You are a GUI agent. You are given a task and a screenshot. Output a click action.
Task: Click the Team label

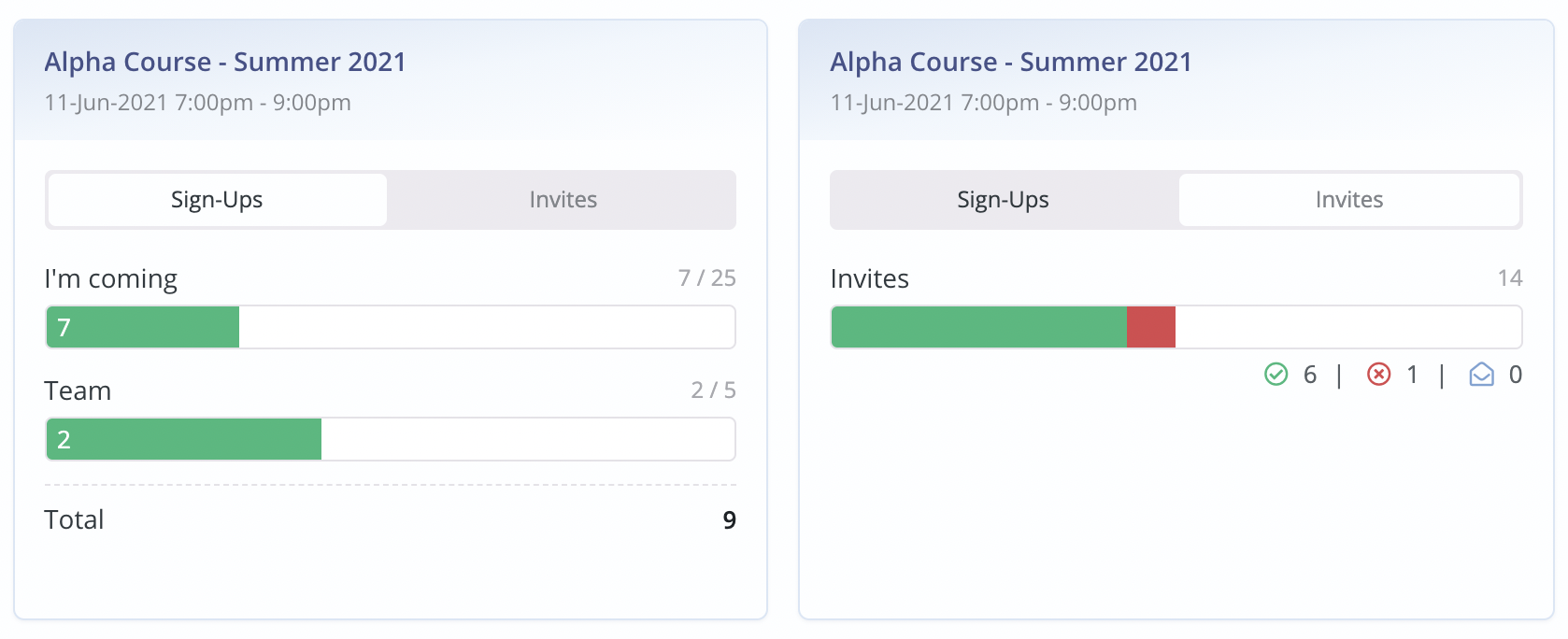click(78, 390)
